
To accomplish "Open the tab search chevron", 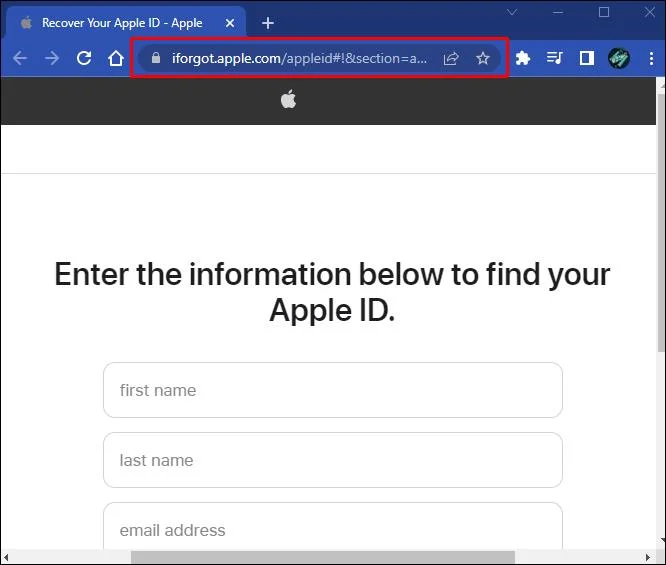I will (x=512, y=12).
